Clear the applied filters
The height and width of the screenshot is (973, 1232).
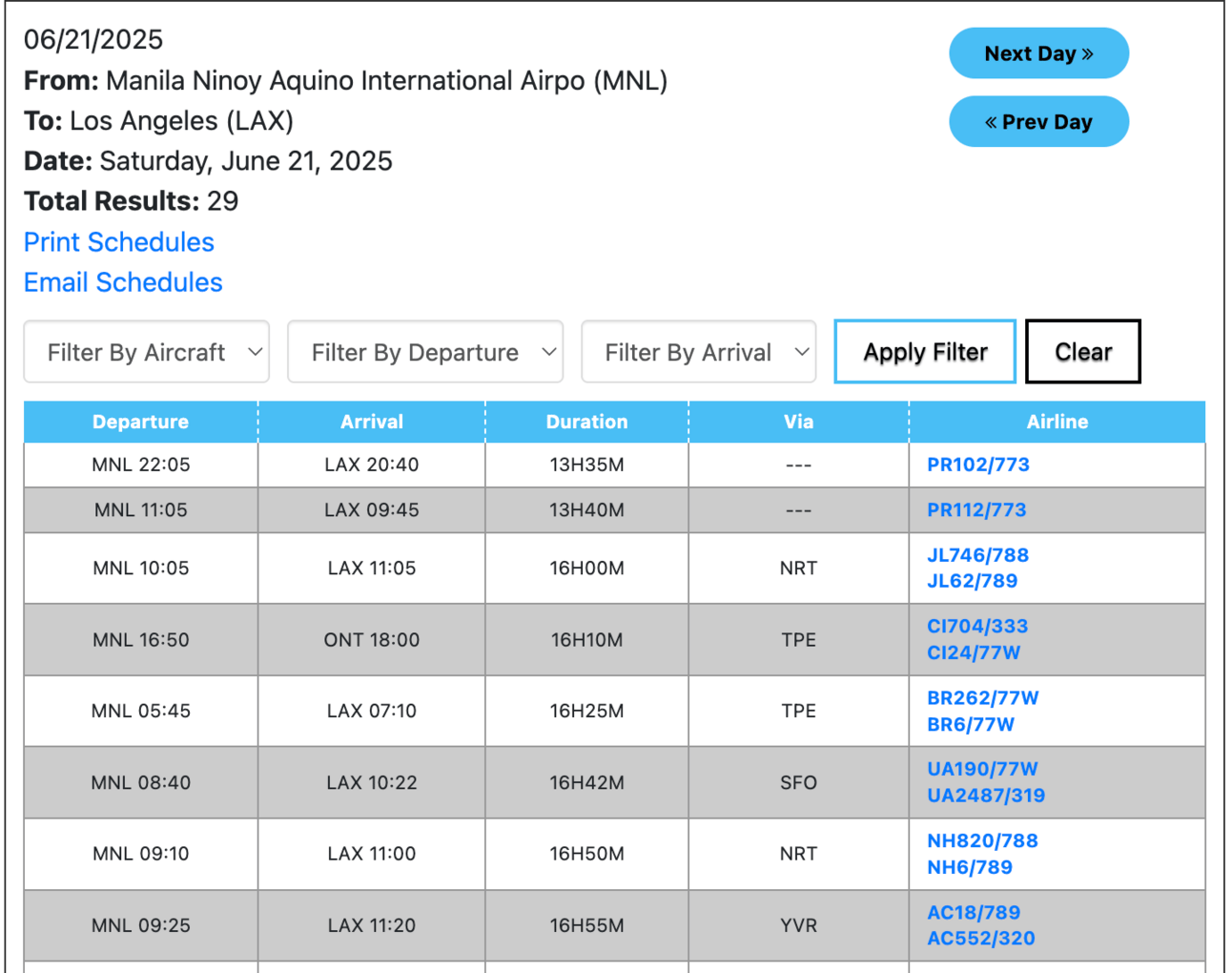[x=1082, y=352]
